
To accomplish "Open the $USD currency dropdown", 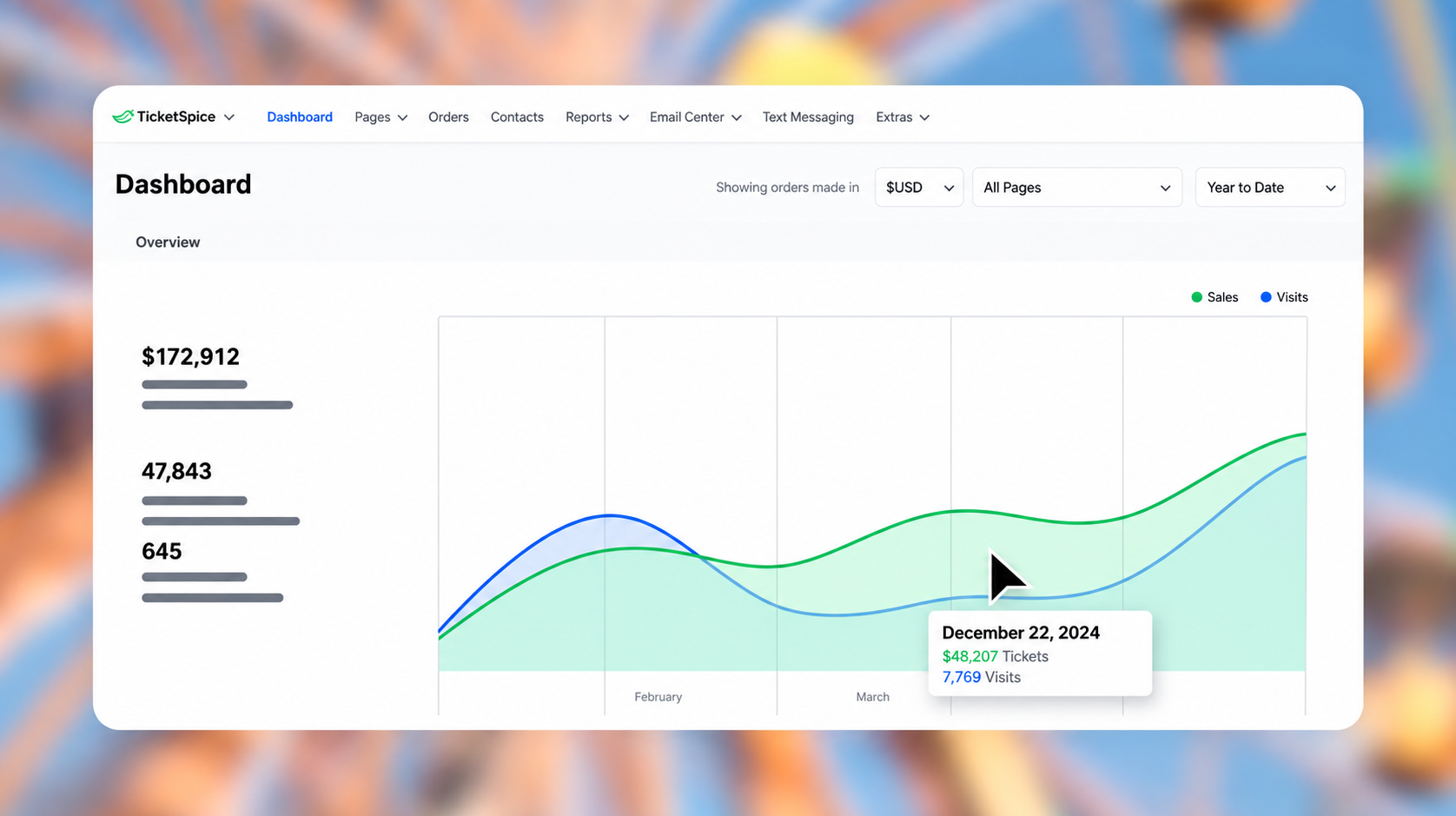I will 919,188.
